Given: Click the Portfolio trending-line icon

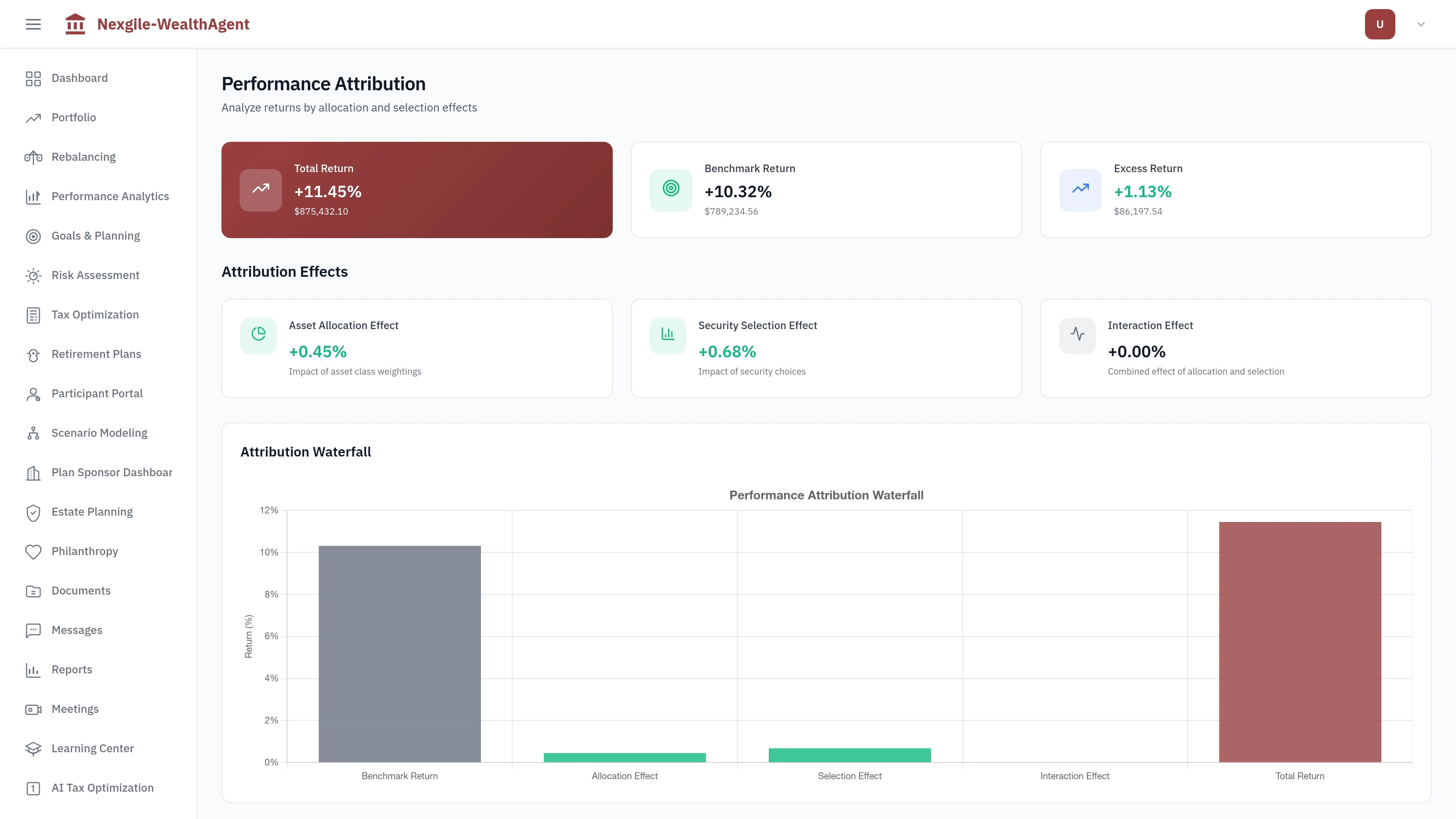Looking at the screenshot, I should click(x=33, y=118).
